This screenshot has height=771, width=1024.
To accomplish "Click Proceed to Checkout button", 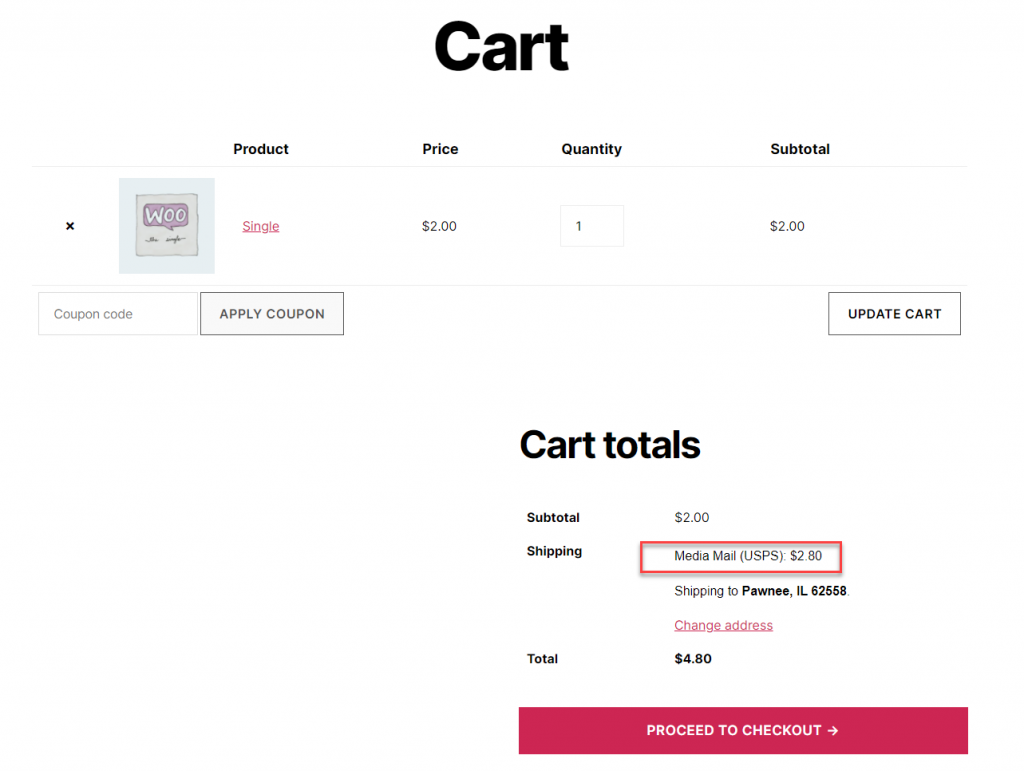I will (x=743, y=731).
